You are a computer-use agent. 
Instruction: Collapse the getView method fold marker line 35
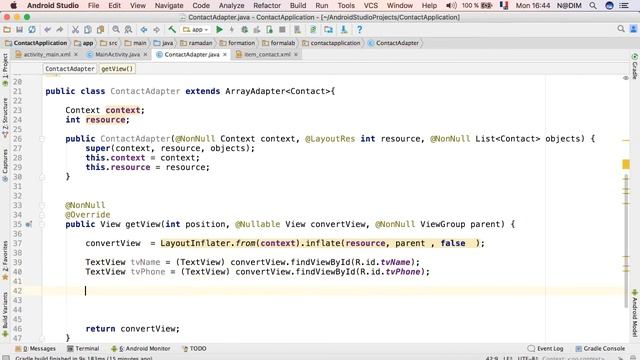42,224
